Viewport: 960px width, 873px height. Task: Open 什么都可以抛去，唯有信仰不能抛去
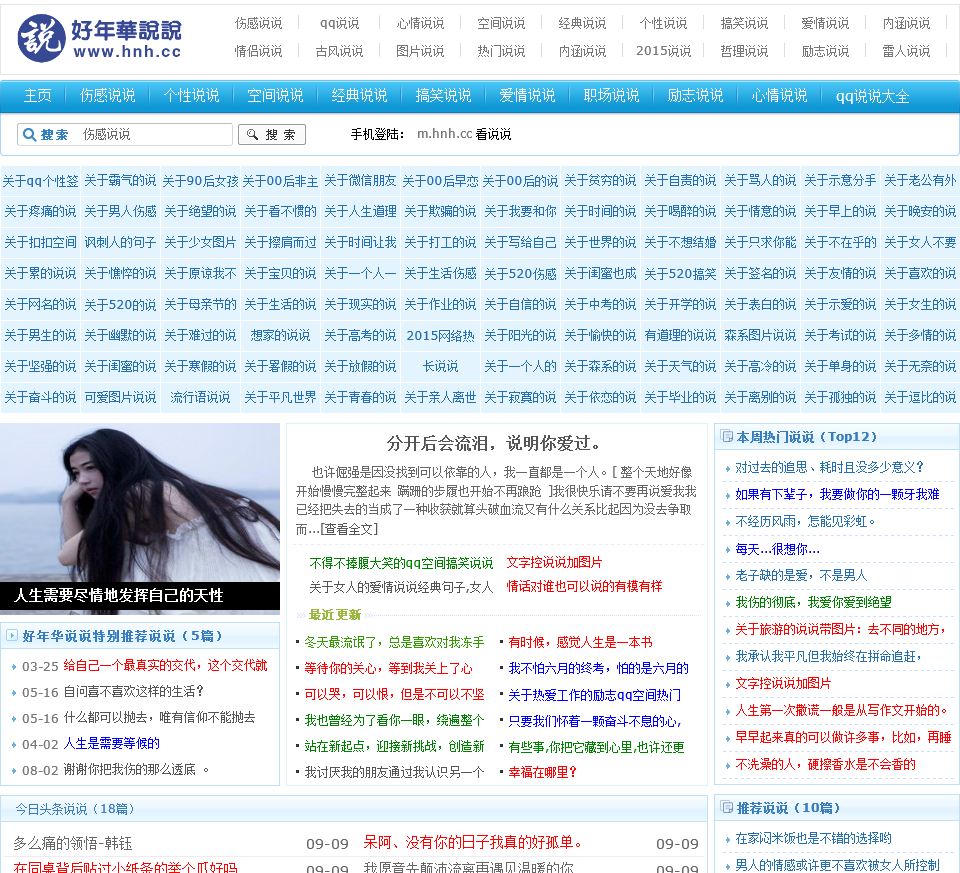click(x=159, y=718)
